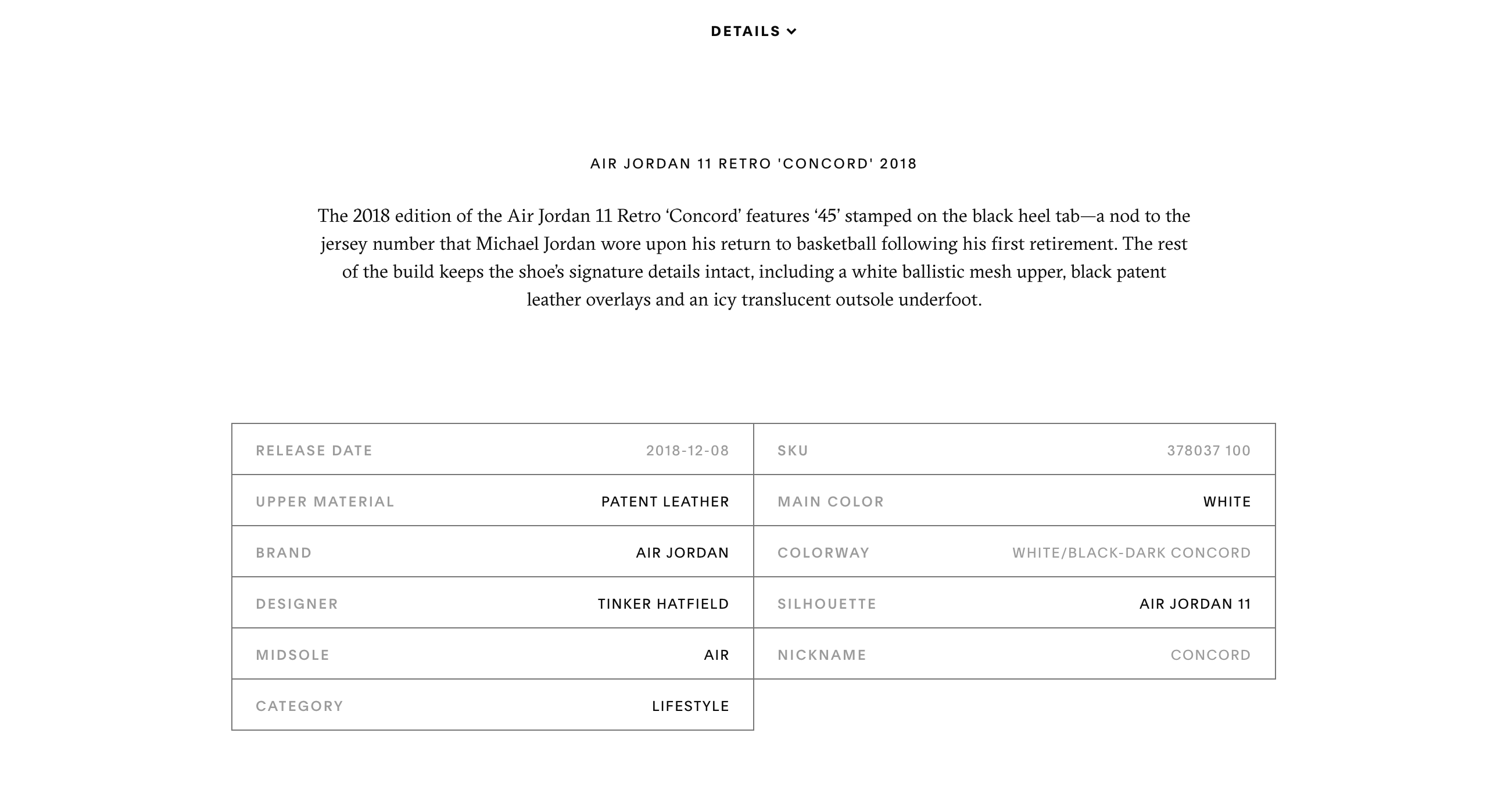Click the Concord nickname value
Image resolution: width=1512 pixels, height=812 pixels.
tap(1210, 655)
